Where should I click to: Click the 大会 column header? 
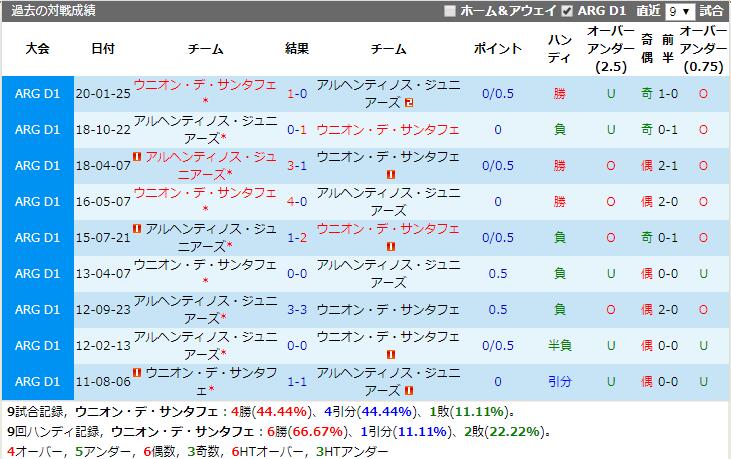point(38,48)
